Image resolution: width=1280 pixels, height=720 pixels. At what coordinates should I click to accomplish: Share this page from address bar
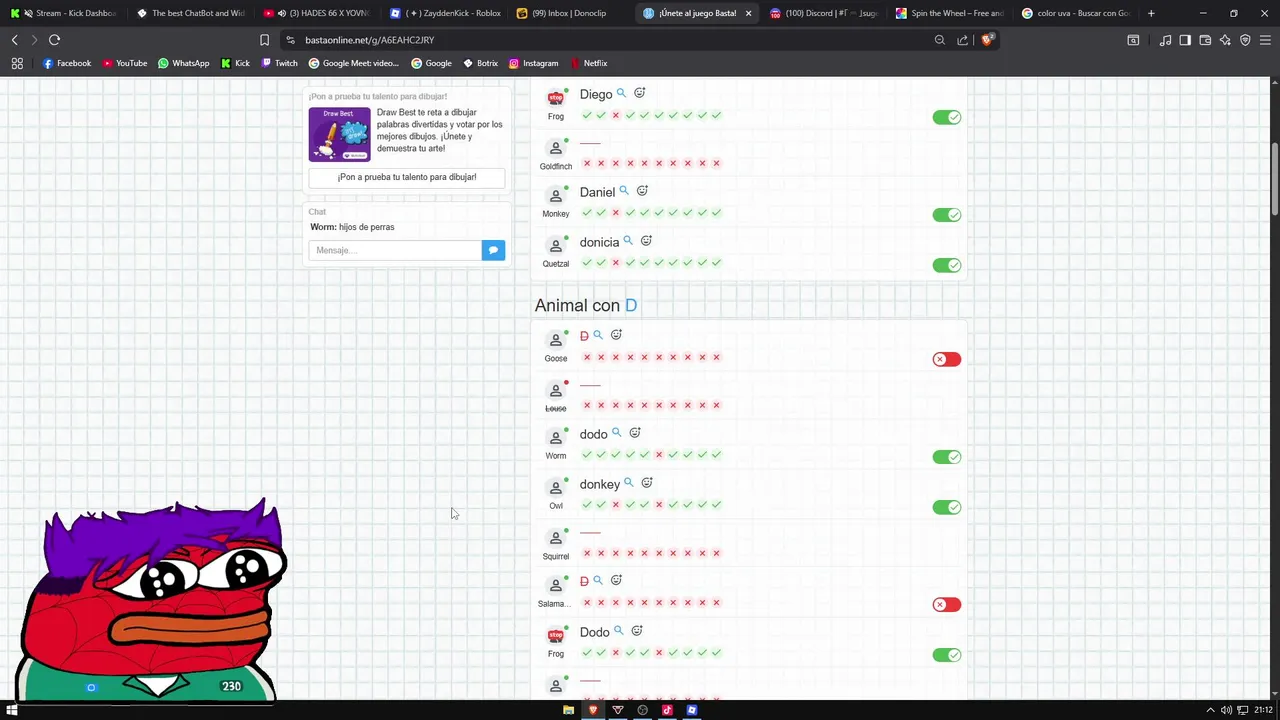click(x=962, y=40)
